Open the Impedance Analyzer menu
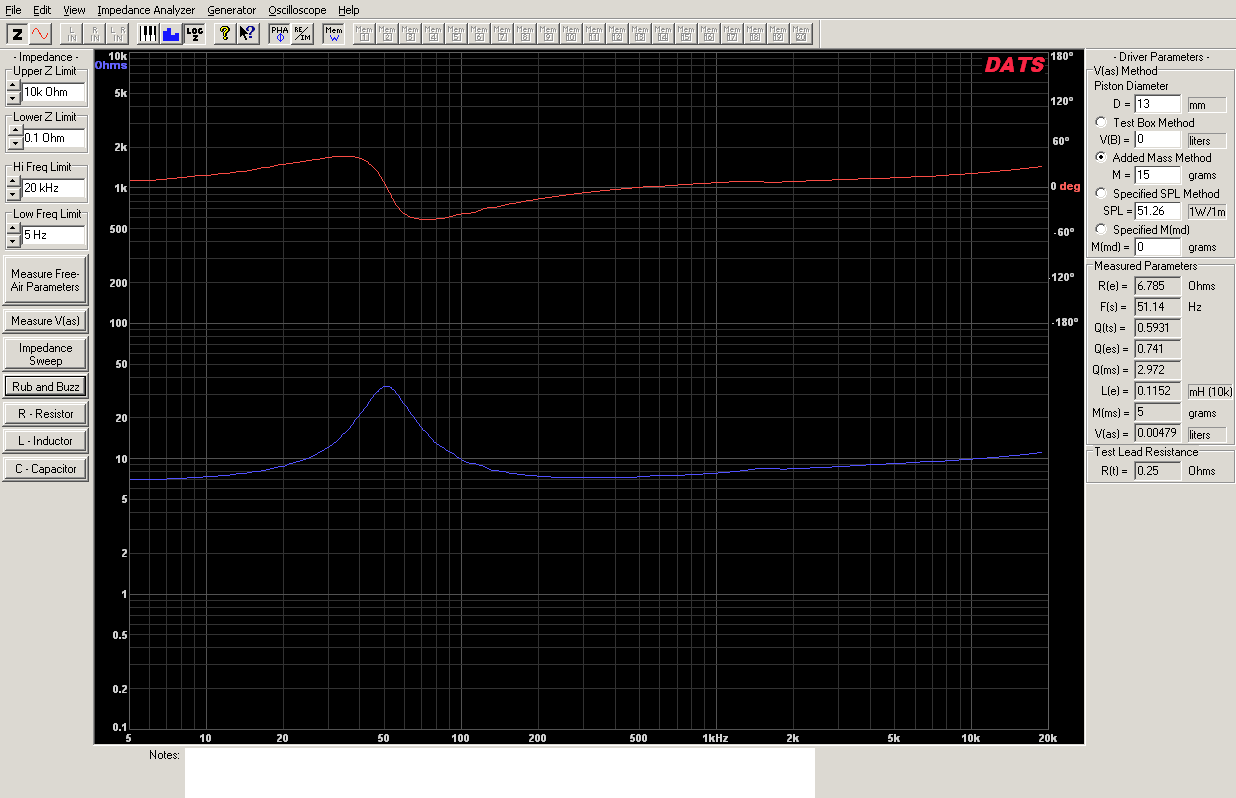Screen dimensions: 1236x798 [x=146, y=10]
